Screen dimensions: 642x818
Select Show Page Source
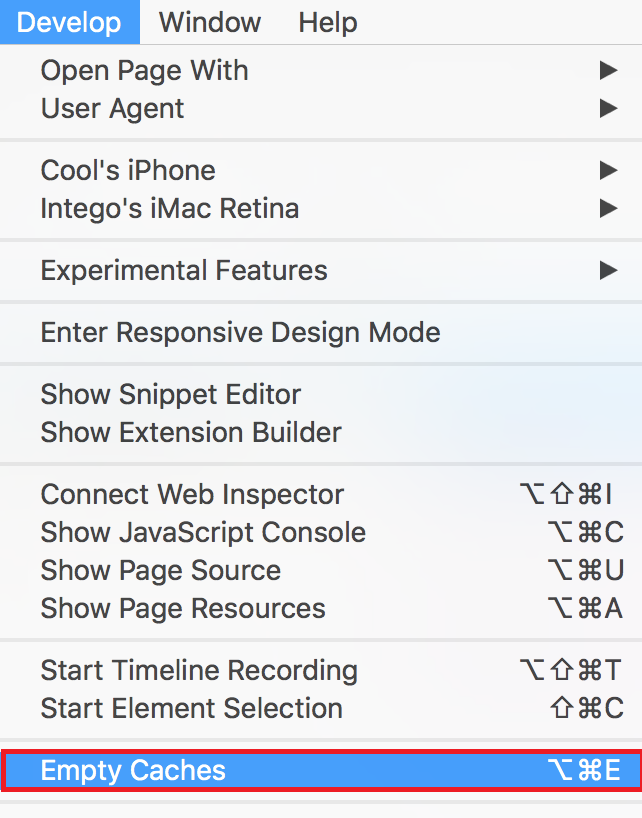pos(160,570)
